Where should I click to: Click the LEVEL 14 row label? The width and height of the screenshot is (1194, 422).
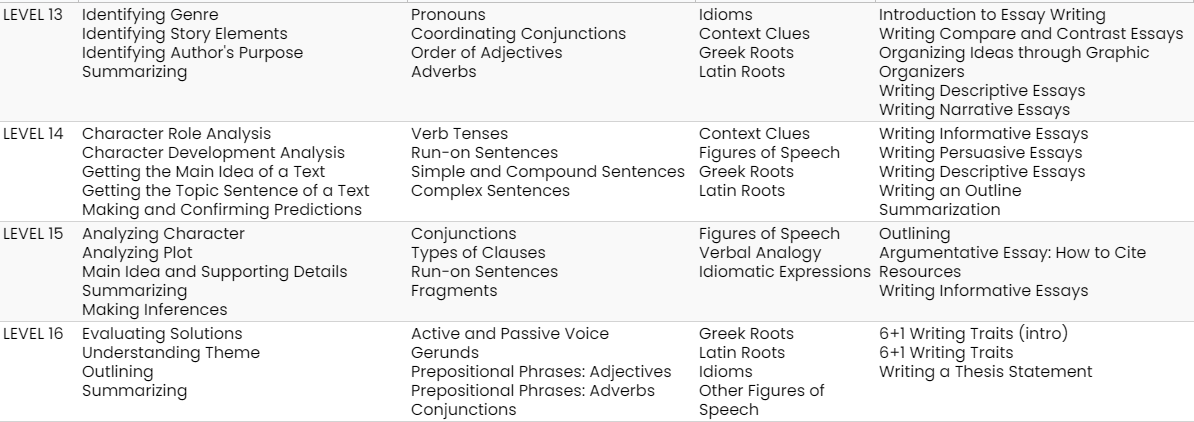pos(33,134)
